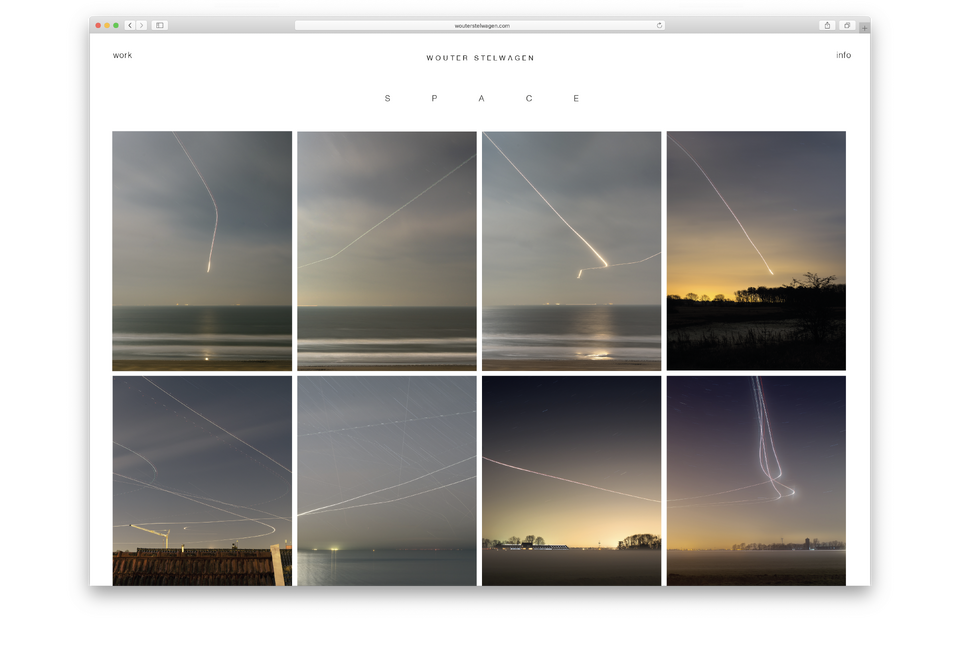Screen dimensions: 960x648
Task: Open the Share menu icon
Action: (827, 25)
